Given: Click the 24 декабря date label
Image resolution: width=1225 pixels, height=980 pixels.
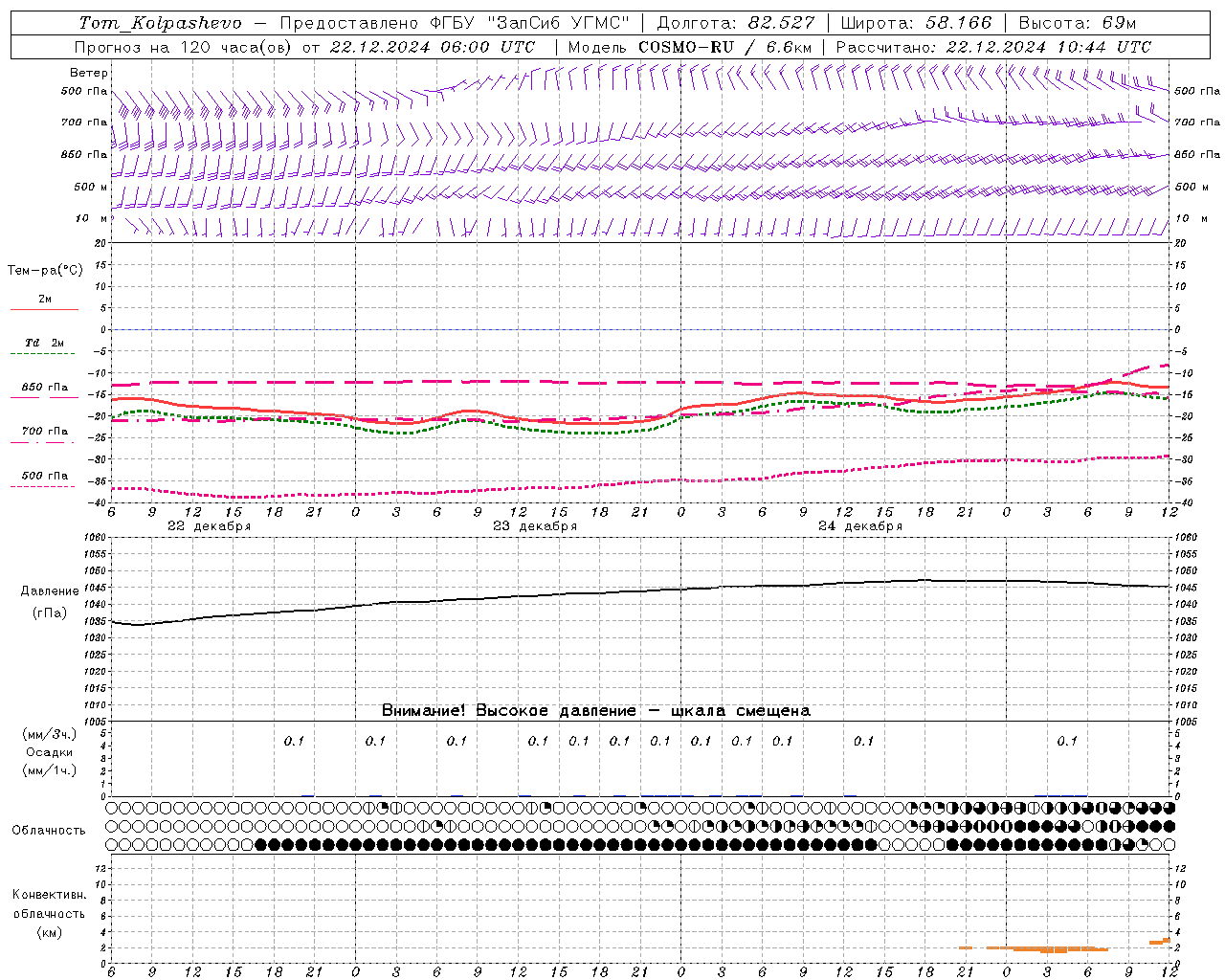Looking at the screenshot, I should click(860, 526).
